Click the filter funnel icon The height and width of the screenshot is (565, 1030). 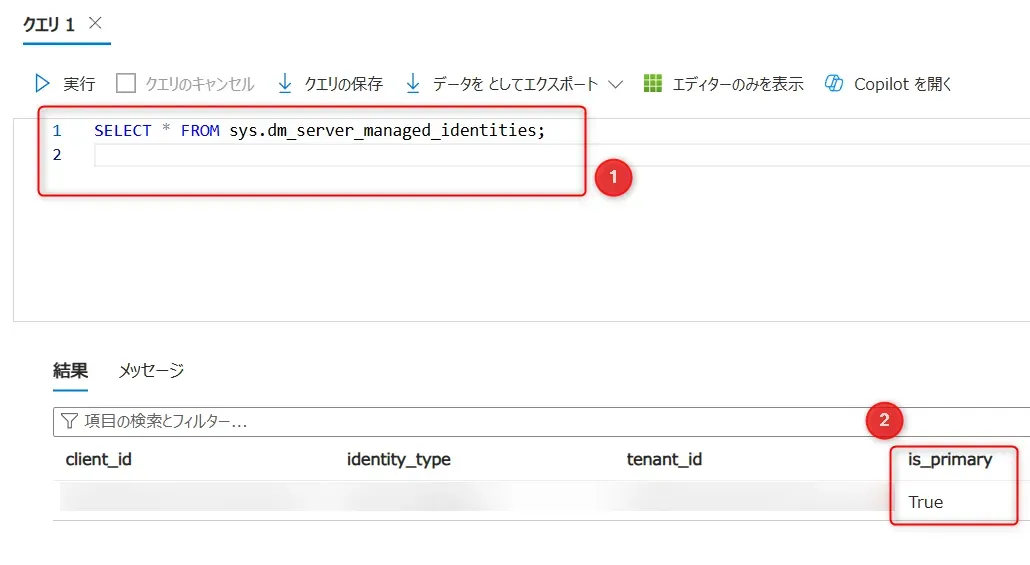[x=69, y=421]
